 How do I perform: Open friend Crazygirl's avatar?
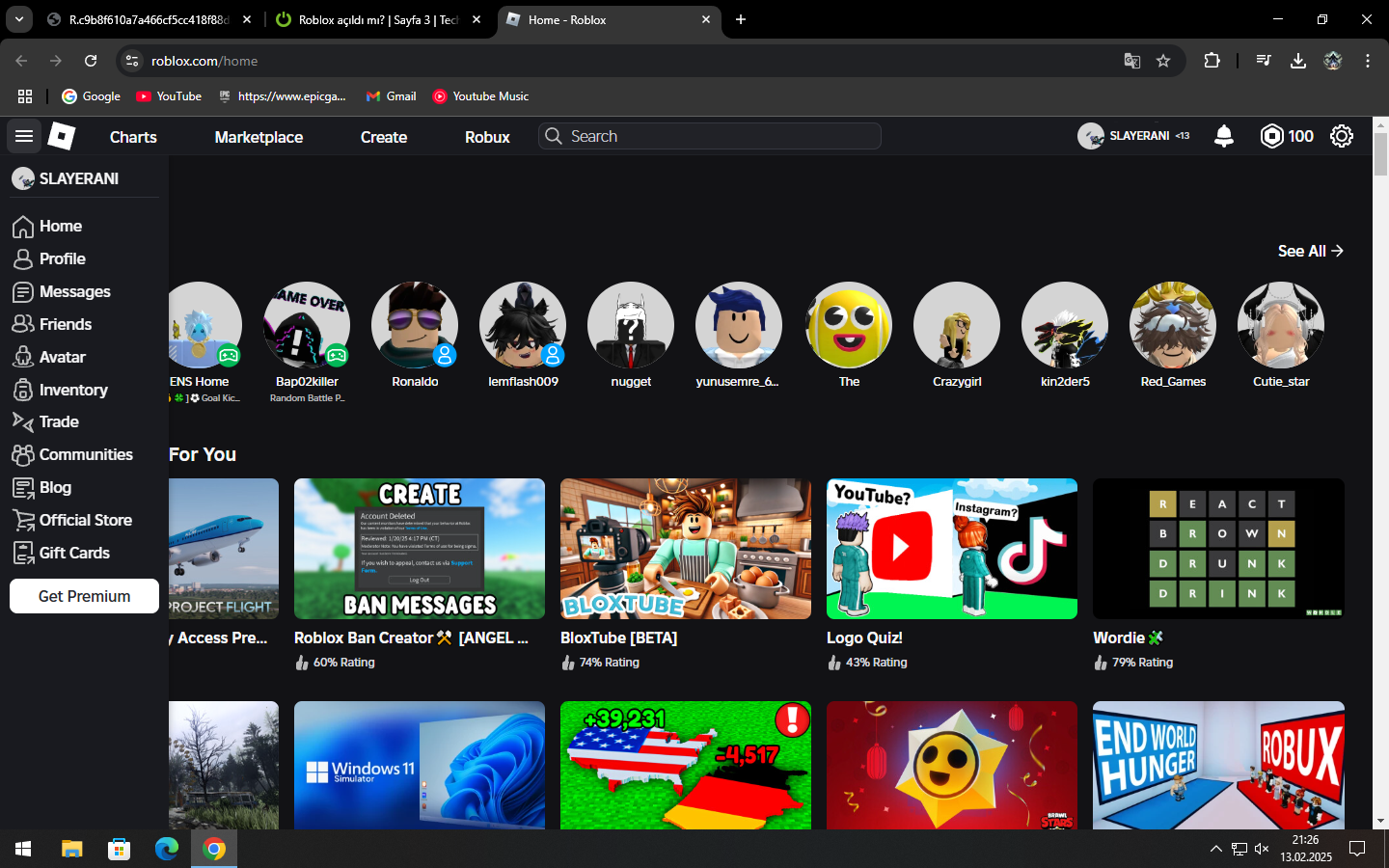(957, 325)
